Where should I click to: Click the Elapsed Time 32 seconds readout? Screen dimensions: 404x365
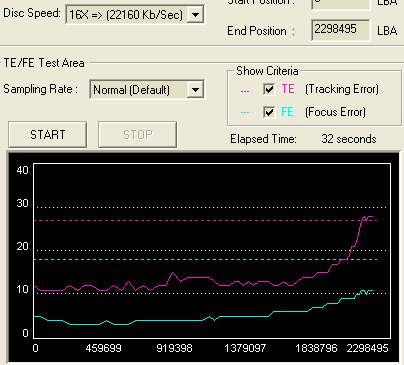(x=349, y=139)
